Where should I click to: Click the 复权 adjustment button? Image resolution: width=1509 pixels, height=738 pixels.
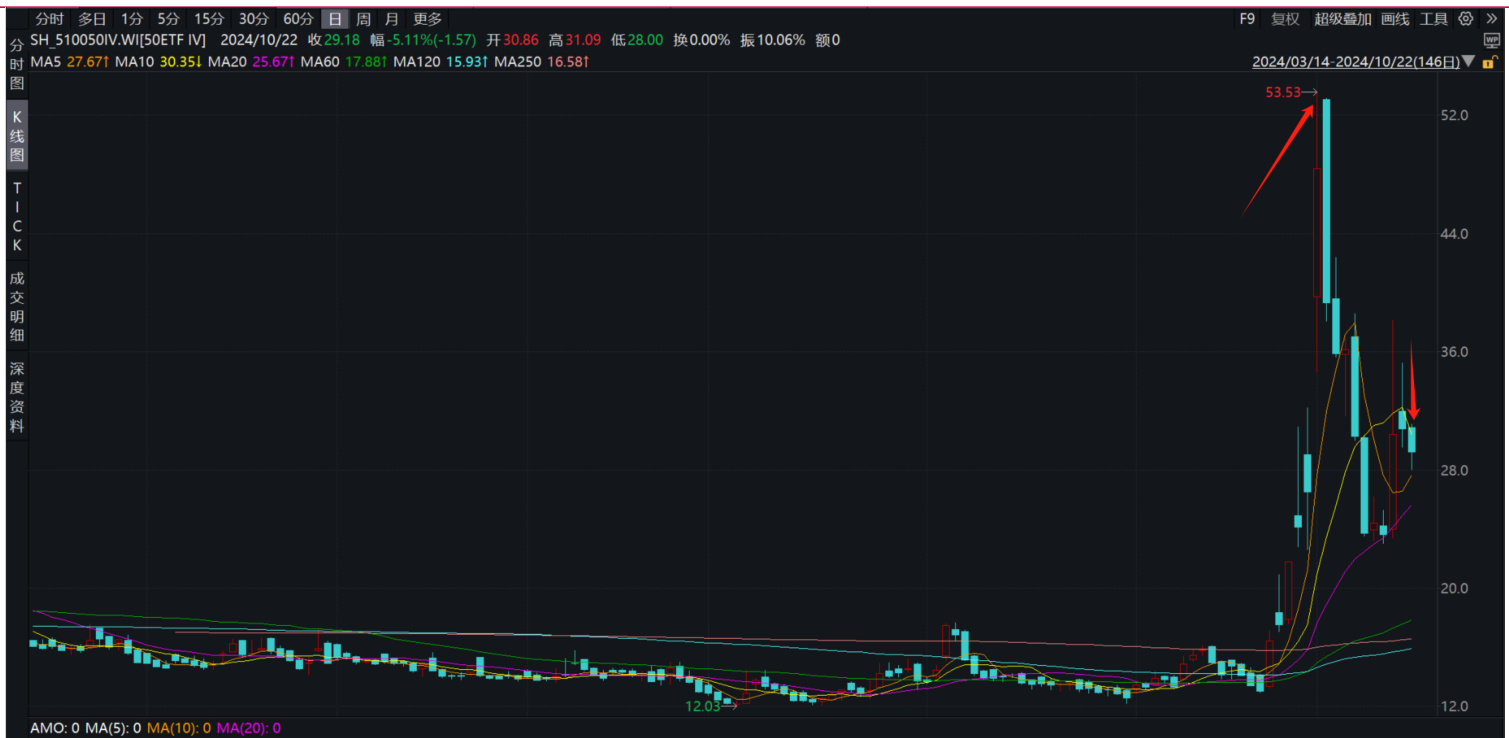[1285, 19]
